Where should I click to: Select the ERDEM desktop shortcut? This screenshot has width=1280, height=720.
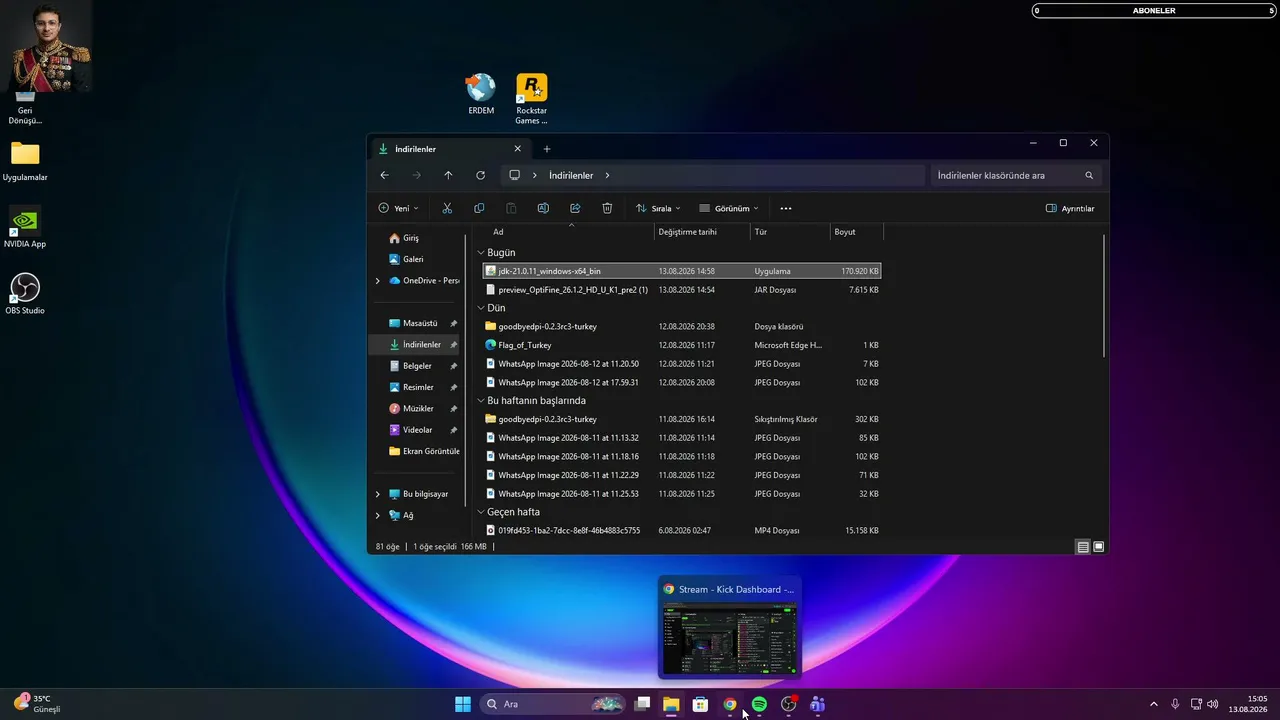click(481, 94)
